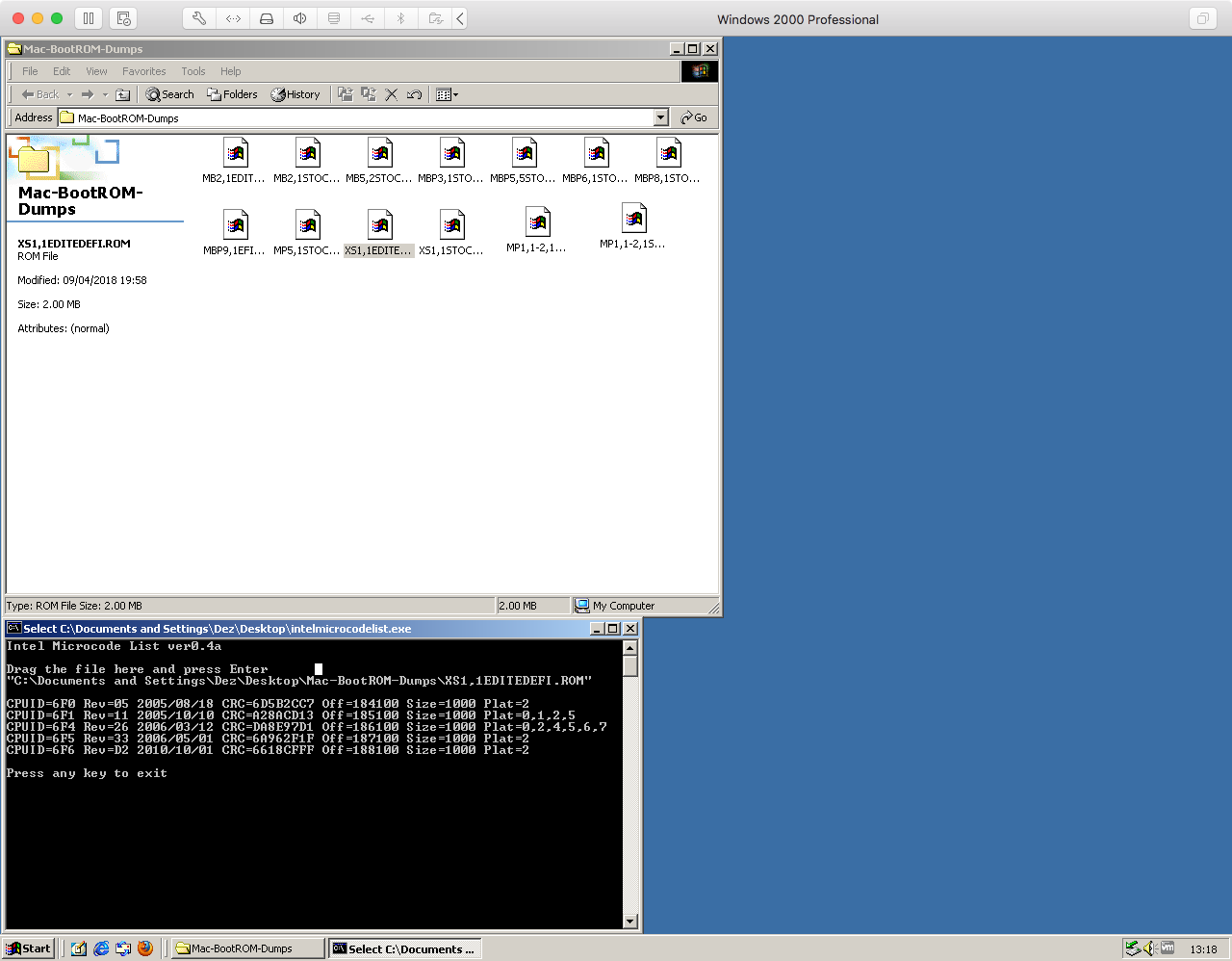Select the MBP6,1STO... ROM file

(596, 161)
